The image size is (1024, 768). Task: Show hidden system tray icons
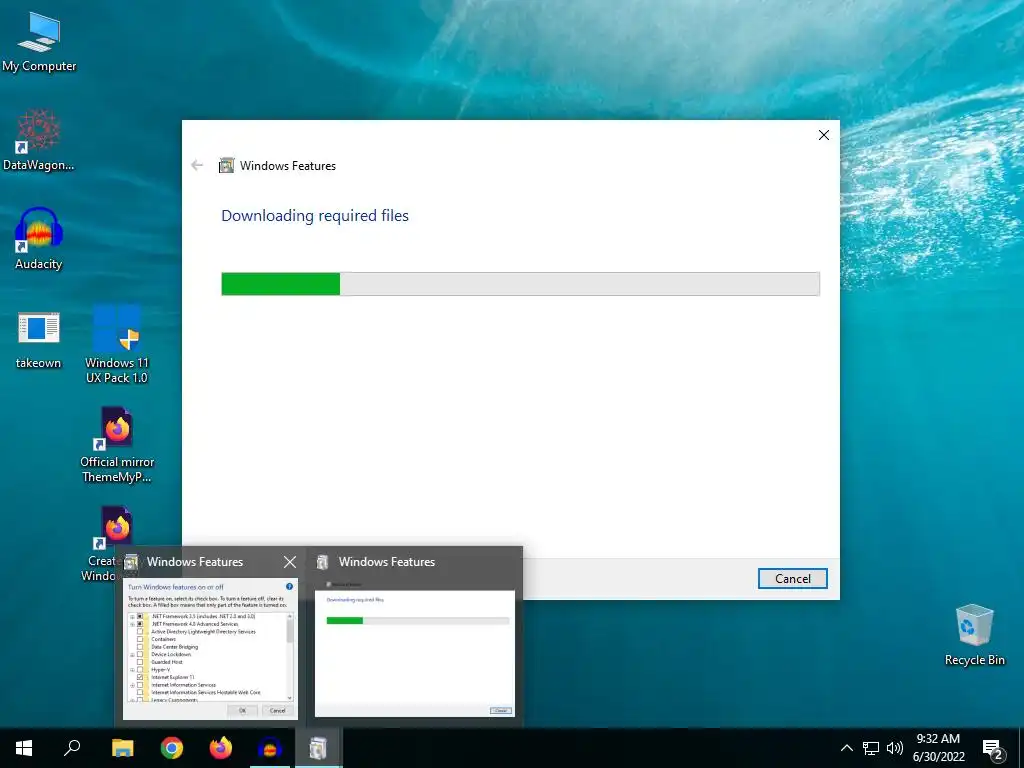coord(846,748)
